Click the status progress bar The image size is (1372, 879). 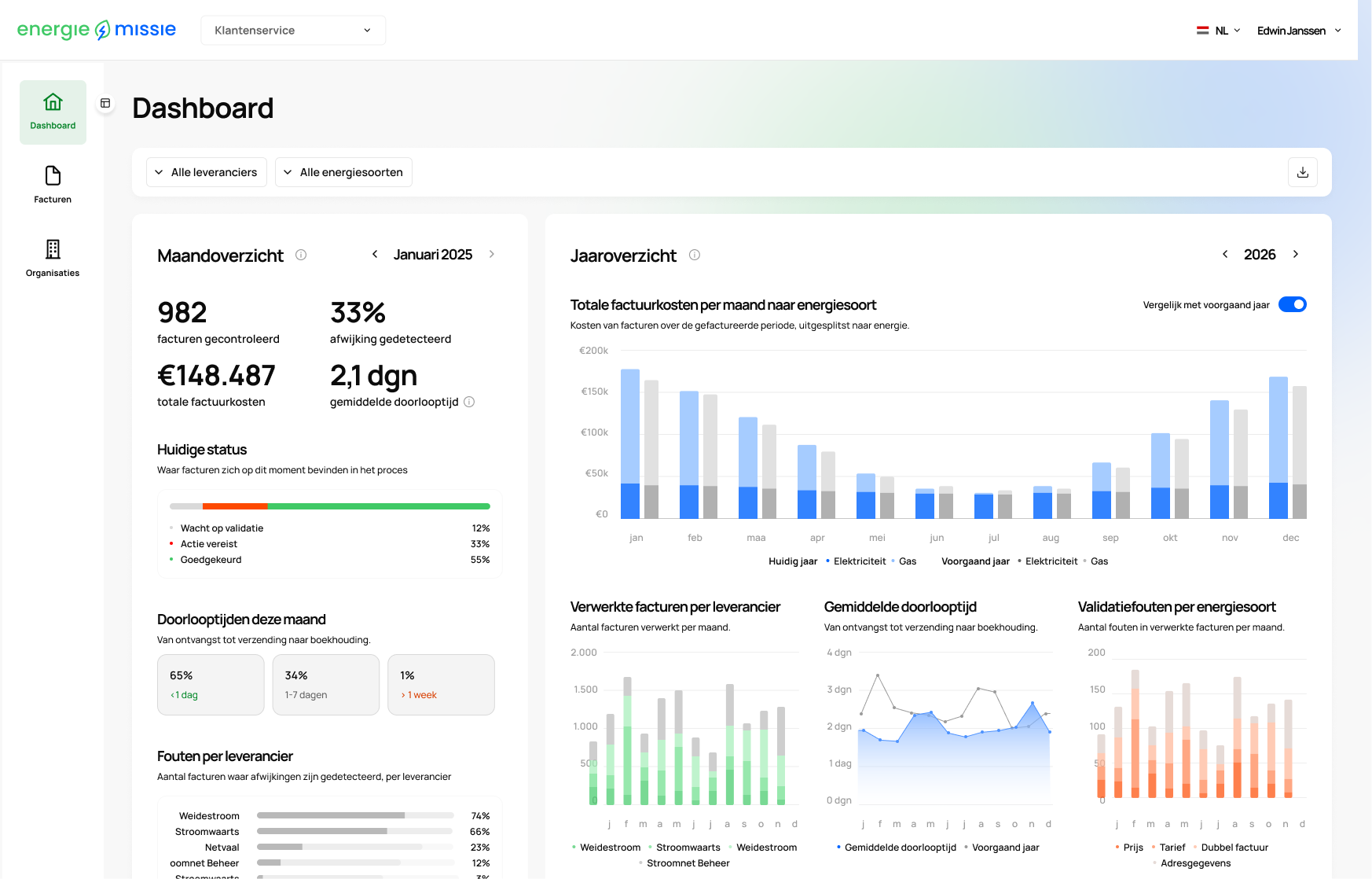[330, 506]
